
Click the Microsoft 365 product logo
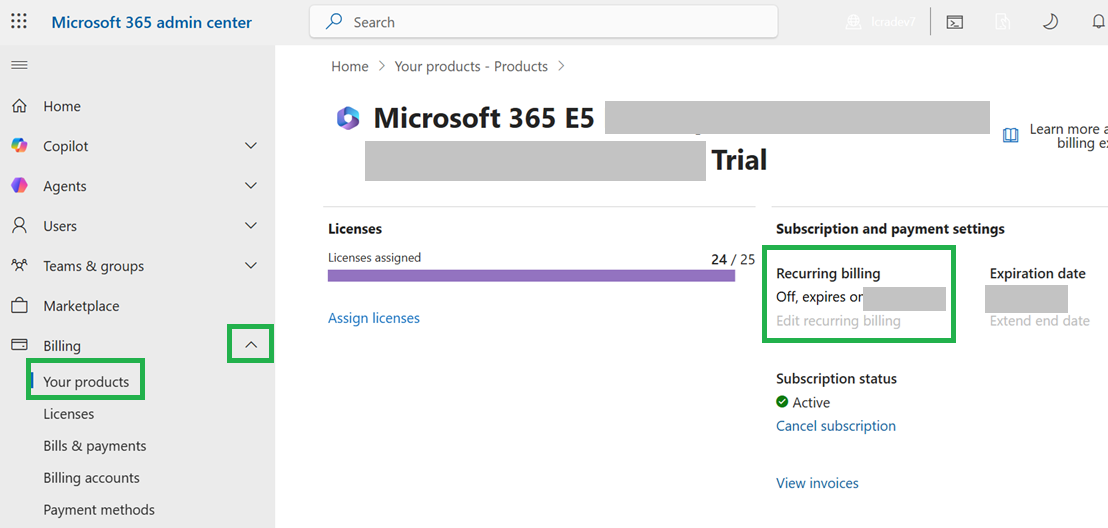[348, 118]
